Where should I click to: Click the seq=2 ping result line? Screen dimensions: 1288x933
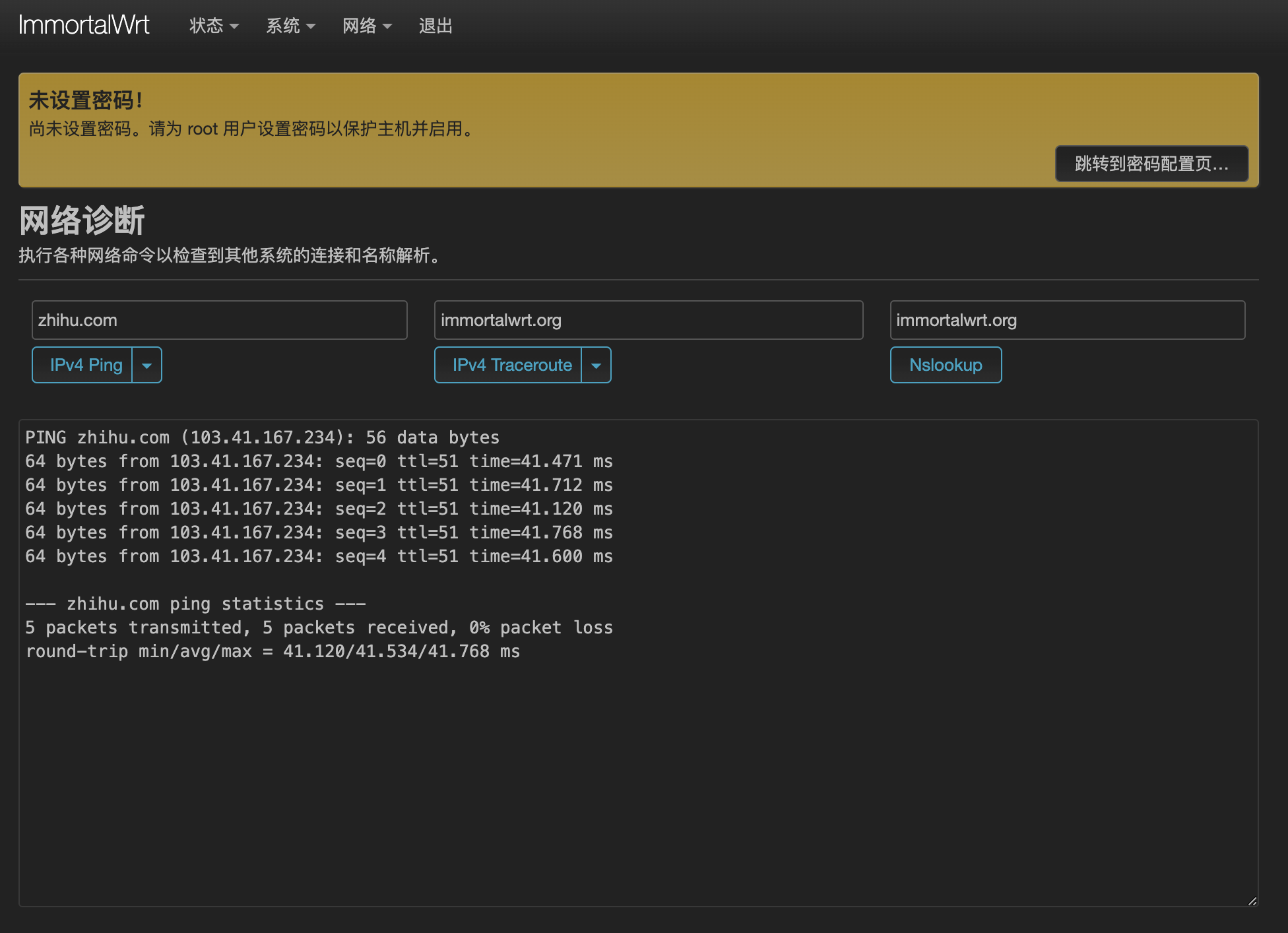tap(319, 509)
